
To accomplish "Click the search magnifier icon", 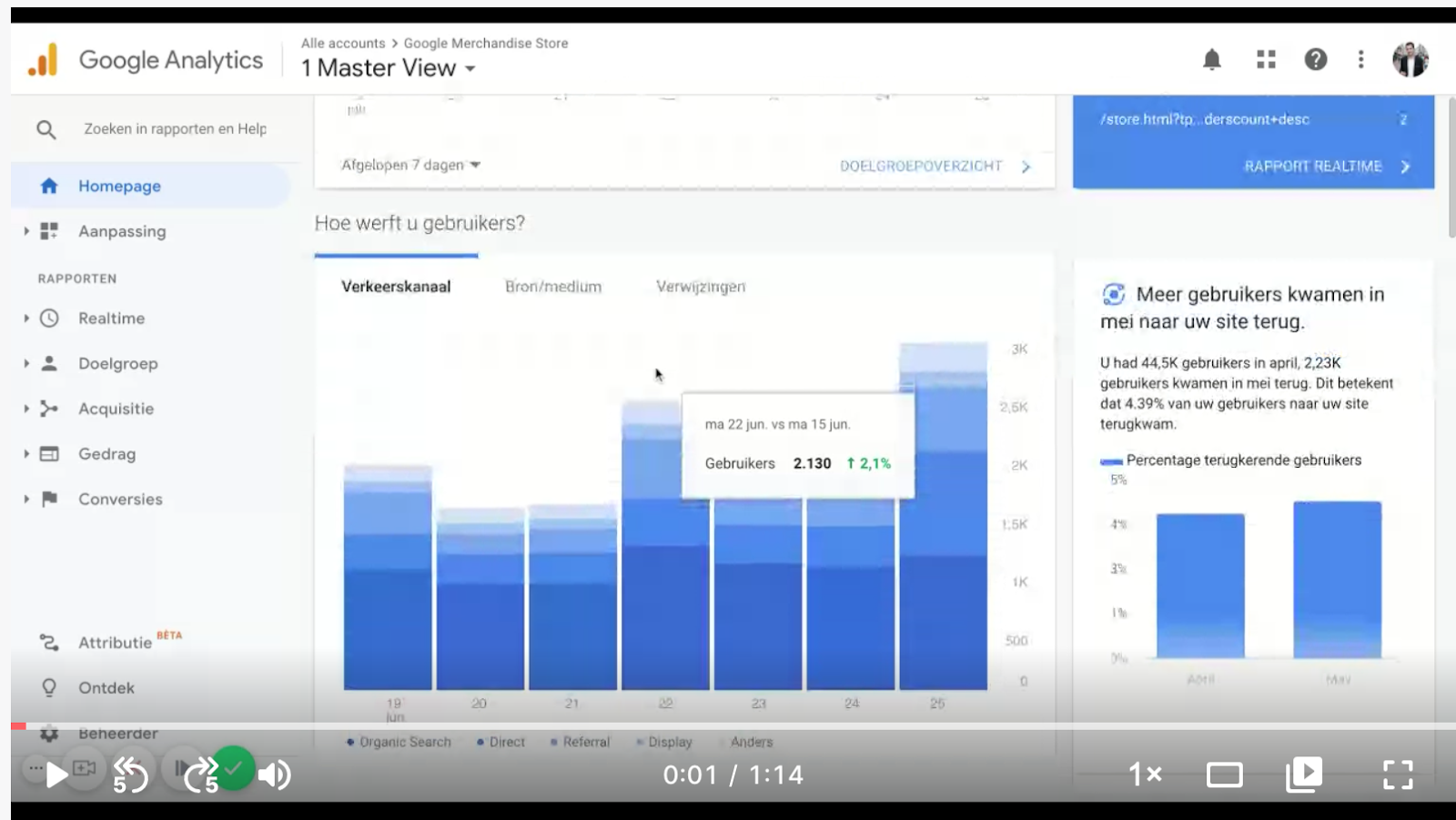I will click(x=46, y=129).
